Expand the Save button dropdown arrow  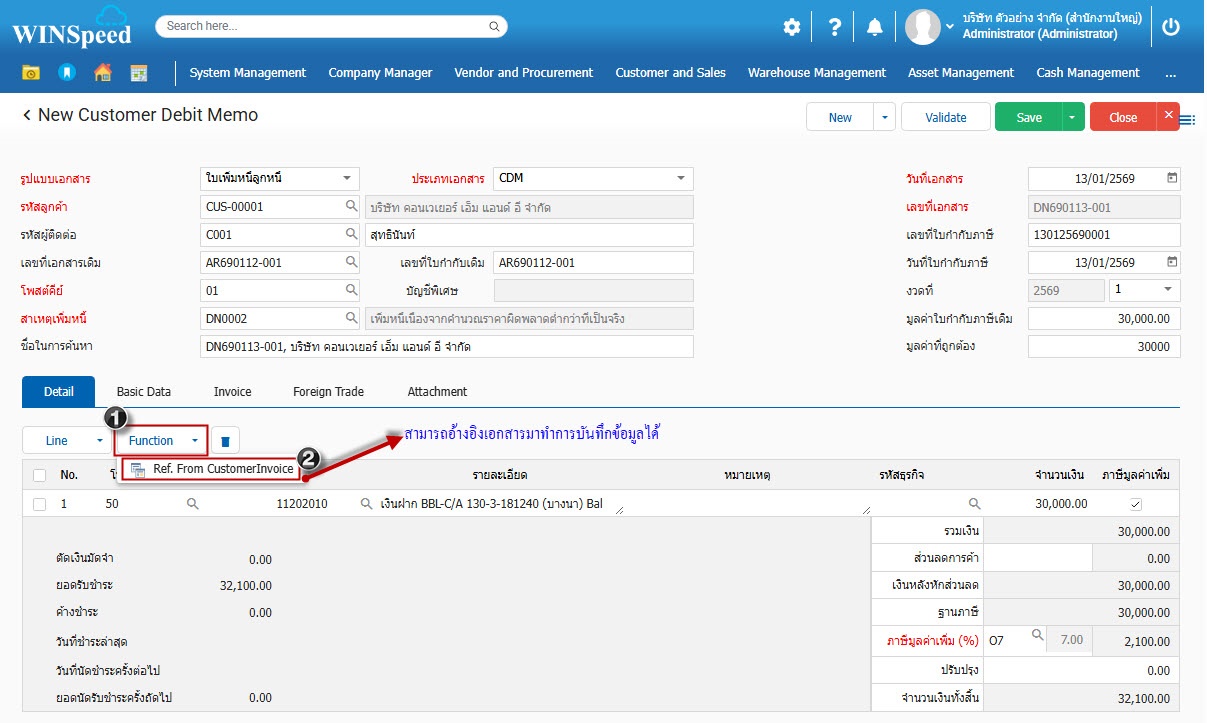[1071, 117]
